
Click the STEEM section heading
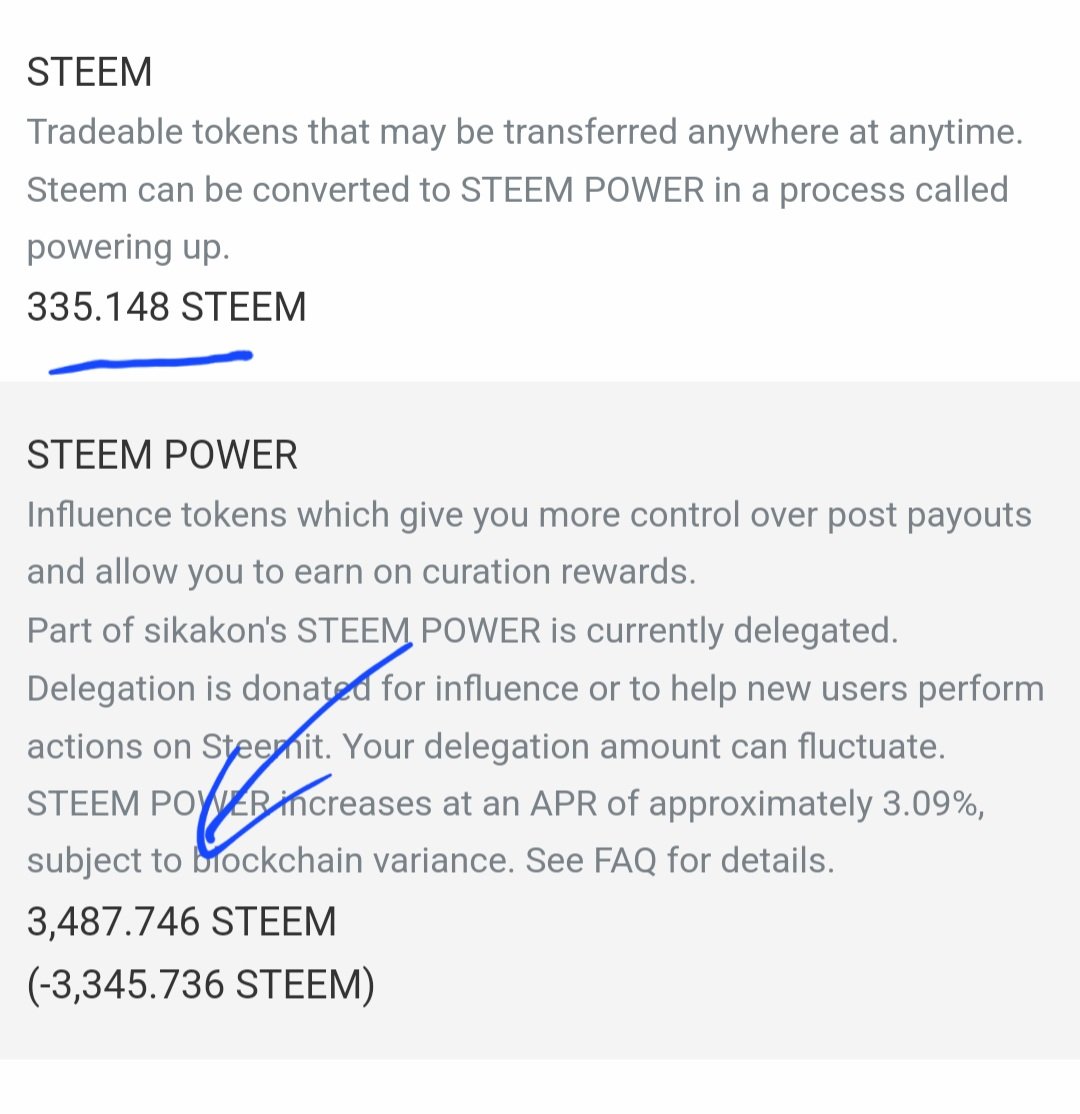coord(90,72)
